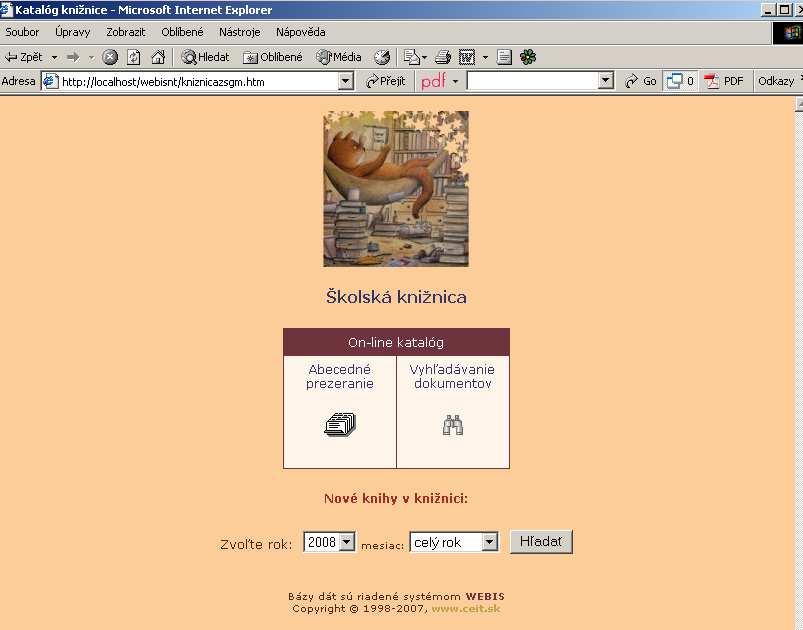Go to the home page icon
The image size is (803, 630).
pos(158,57)
